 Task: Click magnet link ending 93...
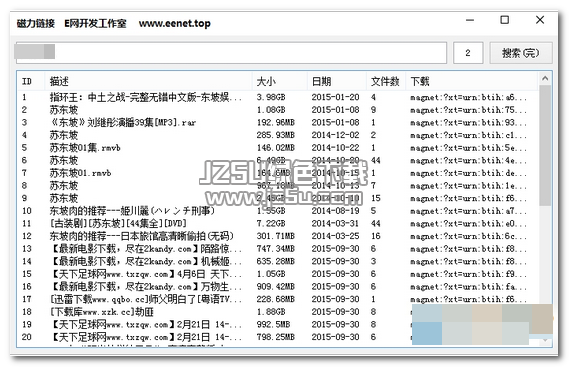click(468, 123)
